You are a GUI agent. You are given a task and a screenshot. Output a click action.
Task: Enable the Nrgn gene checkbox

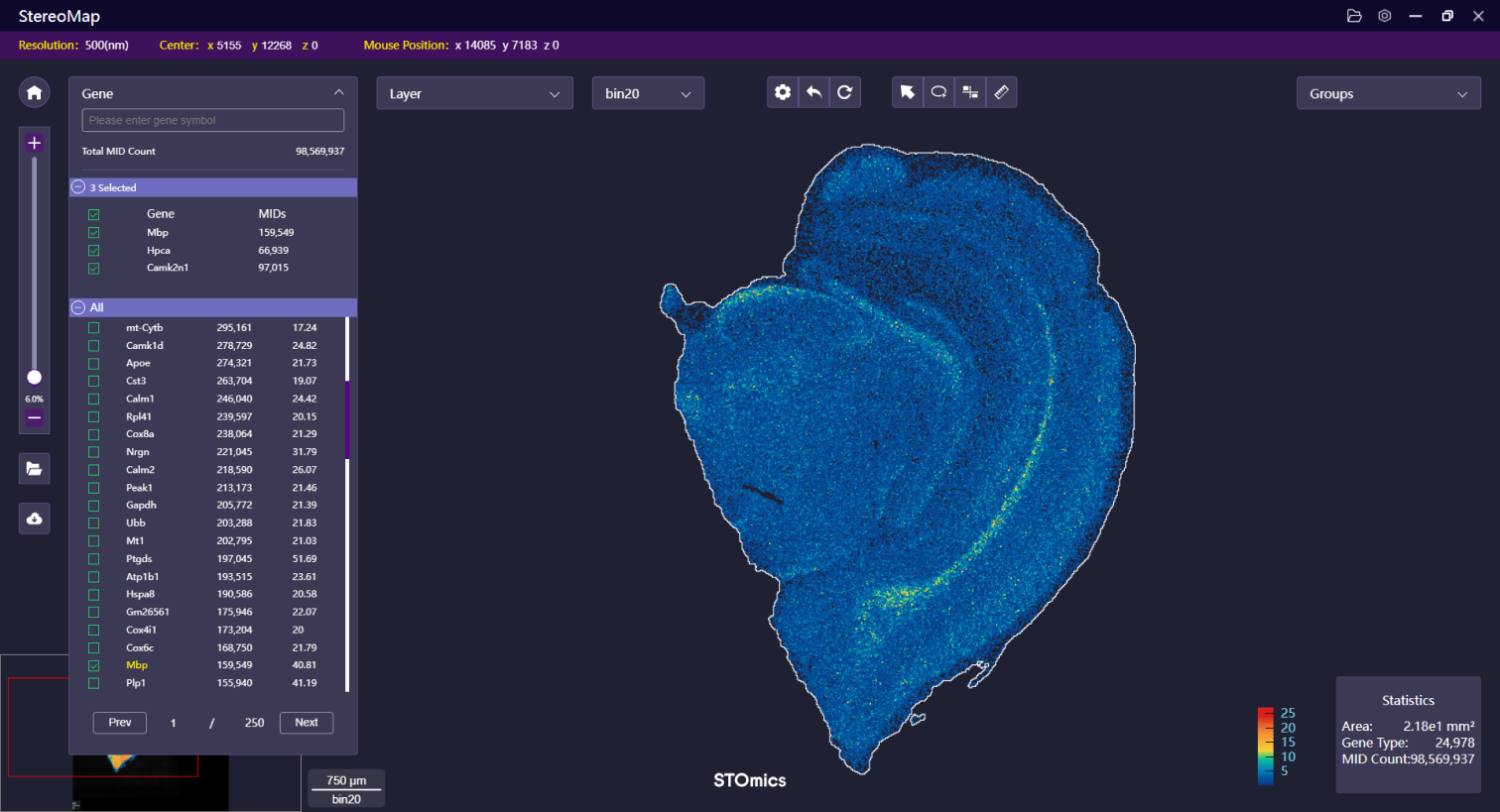tap(94, 452)
